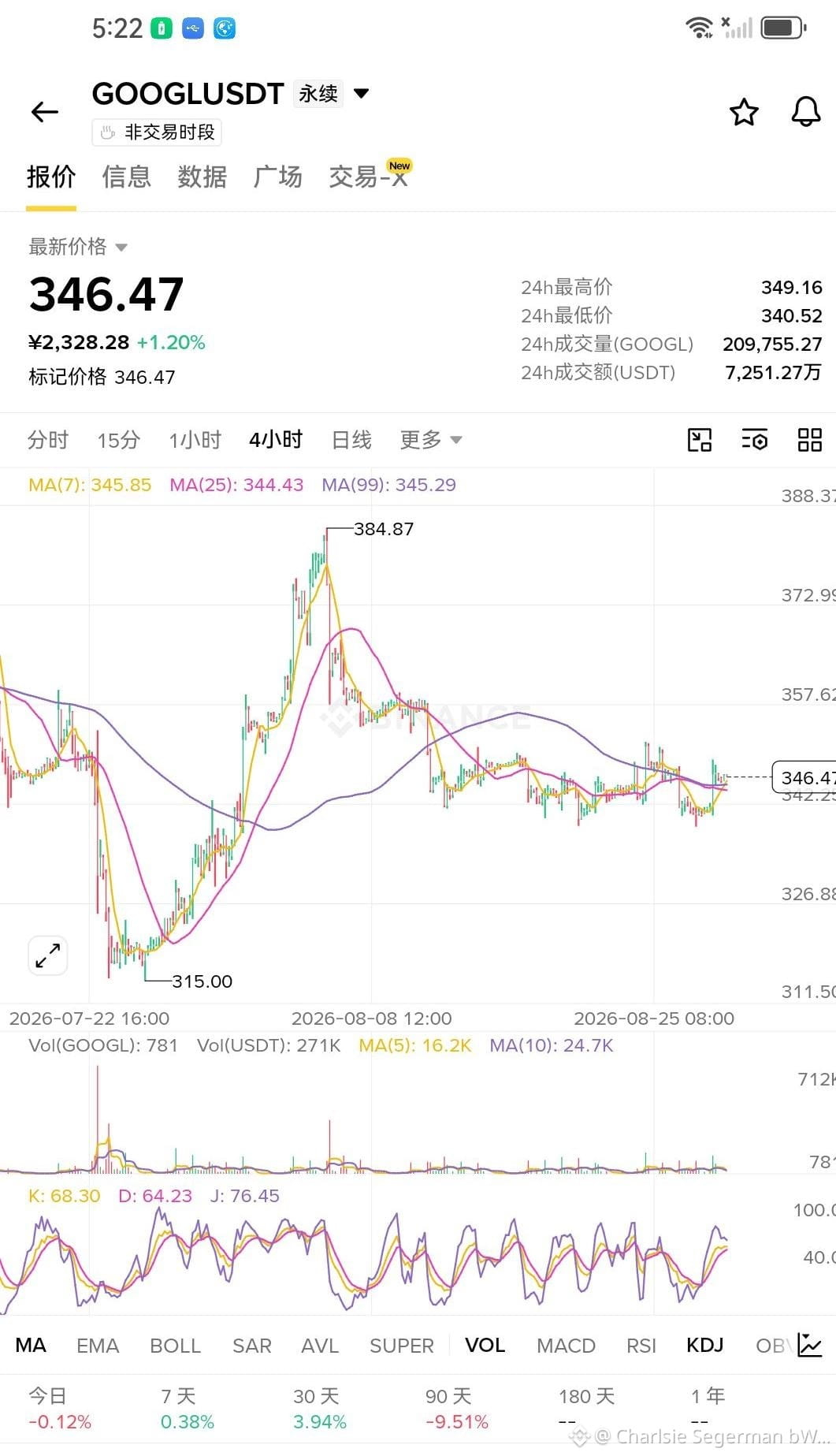Tap the globe notification icon in status bar
This screenshot has width=836, height=1456.
coord(225,28)
